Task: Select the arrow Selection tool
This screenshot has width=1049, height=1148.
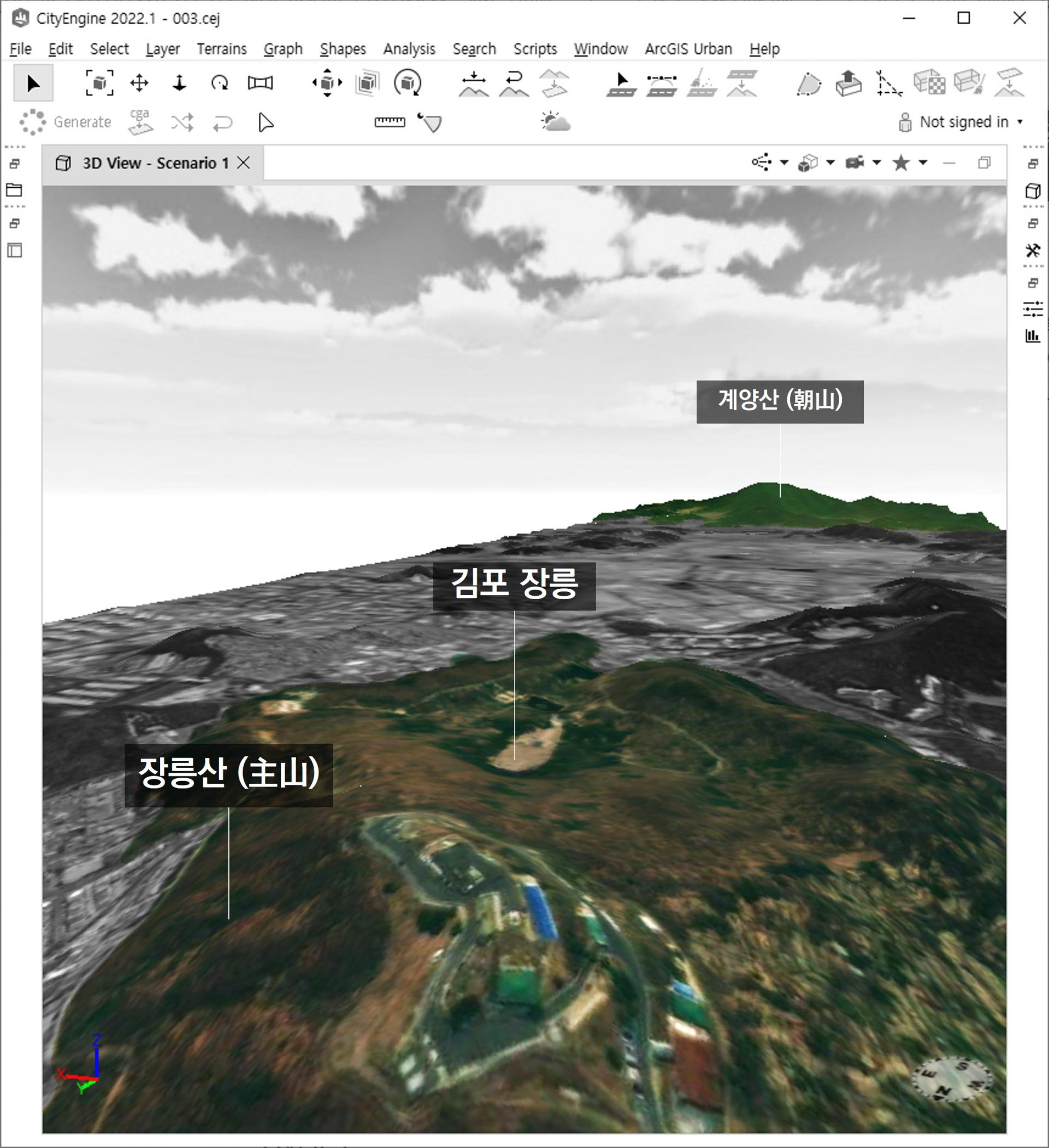Action: tap(33, 84)
